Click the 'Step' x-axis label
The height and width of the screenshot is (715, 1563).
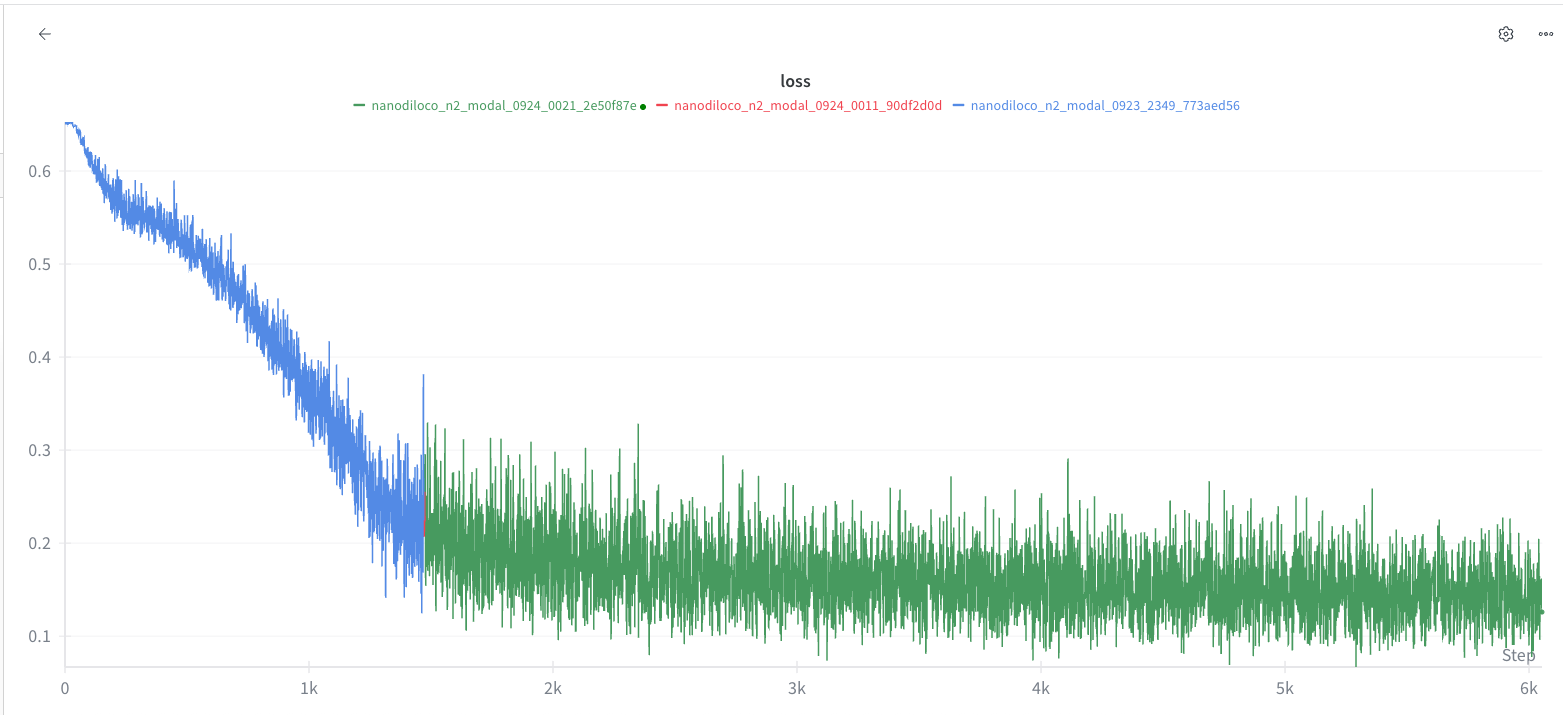(x=1517, y=655)
